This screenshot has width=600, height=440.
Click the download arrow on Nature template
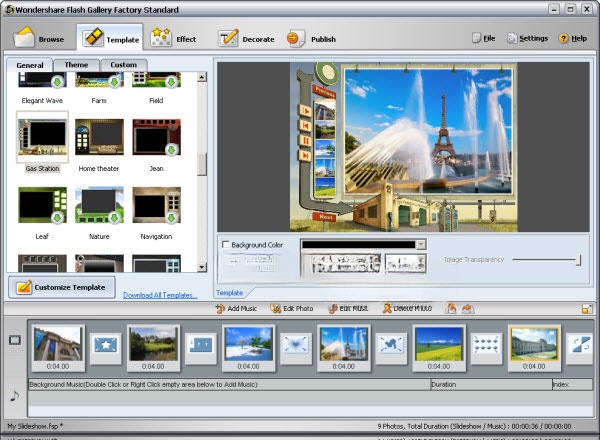(x=114, y=218)
